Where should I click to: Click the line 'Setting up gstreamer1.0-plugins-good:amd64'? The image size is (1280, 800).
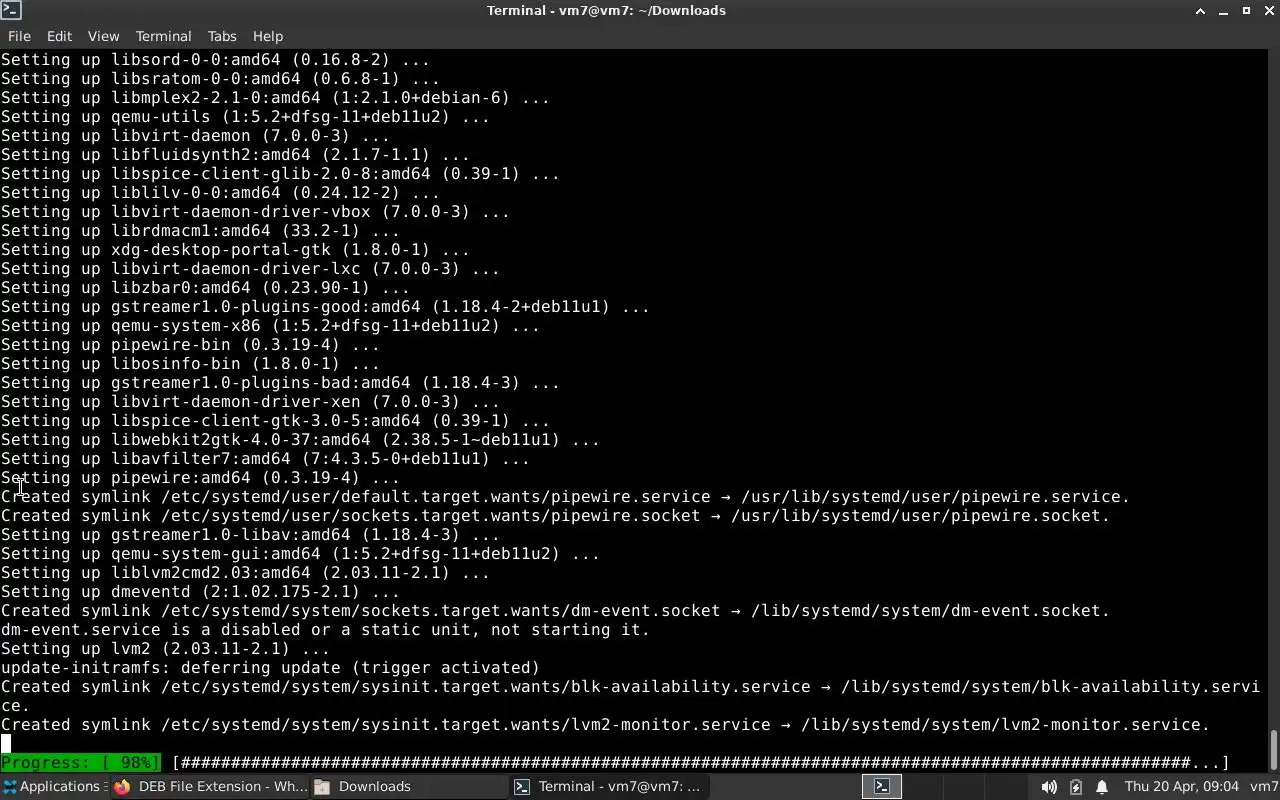(325, 307)
